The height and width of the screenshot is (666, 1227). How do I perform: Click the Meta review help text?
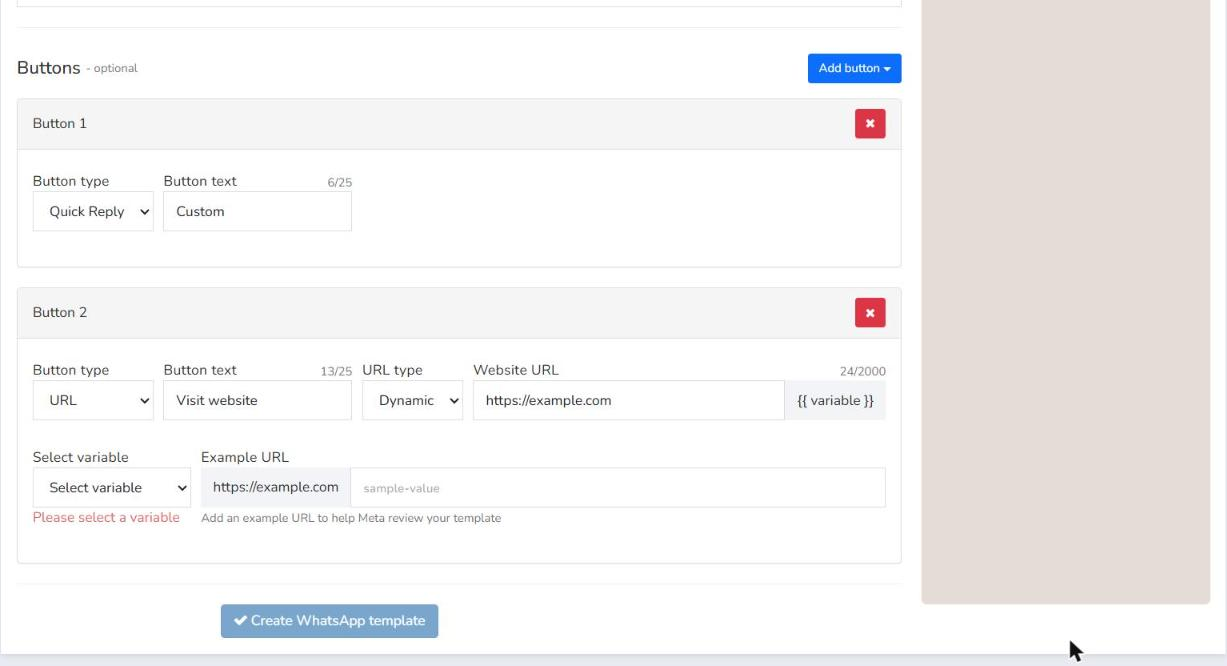[x=351, y=518]
